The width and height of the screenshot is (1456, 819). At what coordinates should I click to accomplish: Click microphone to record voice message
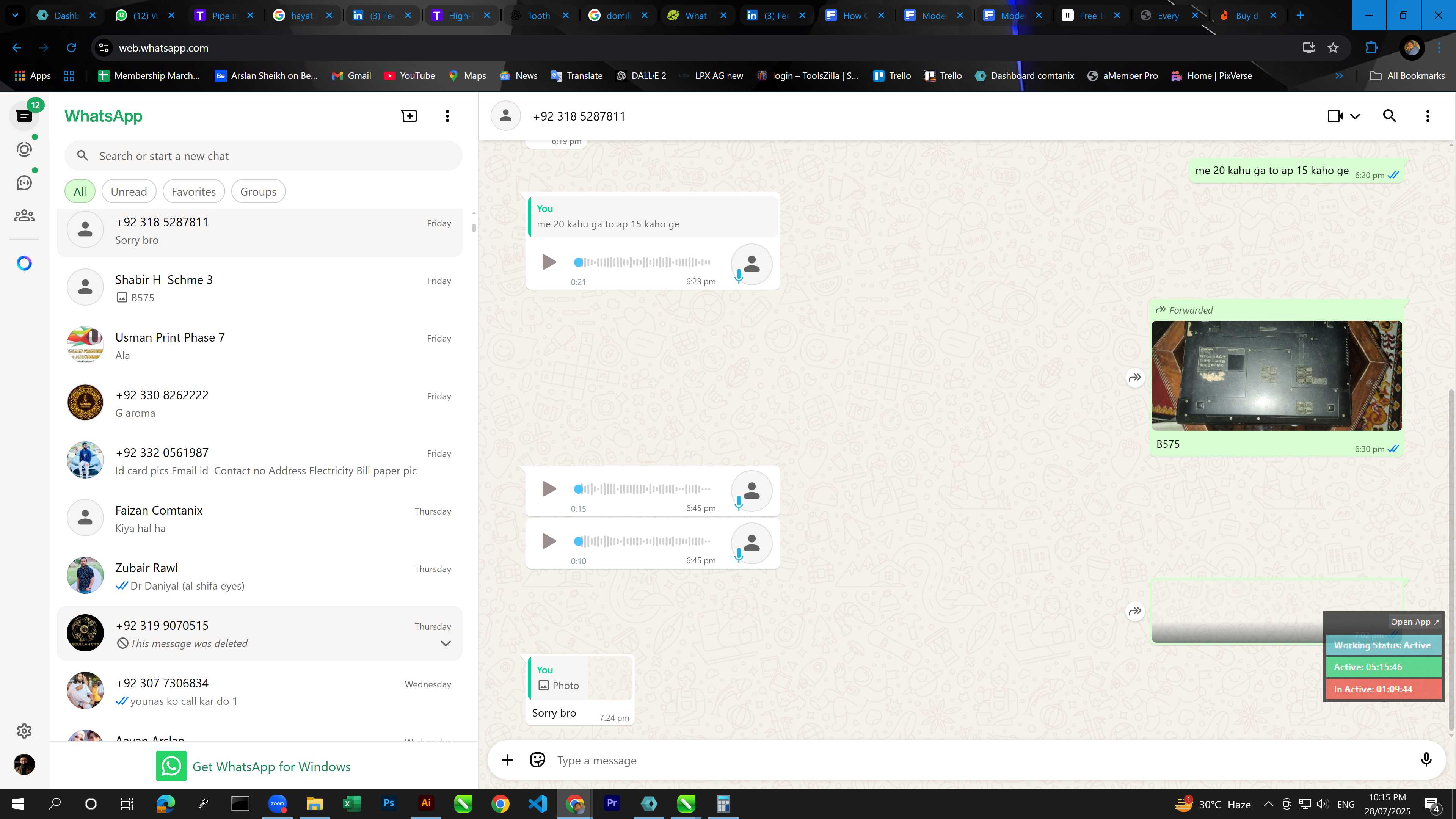(1426, 760)
